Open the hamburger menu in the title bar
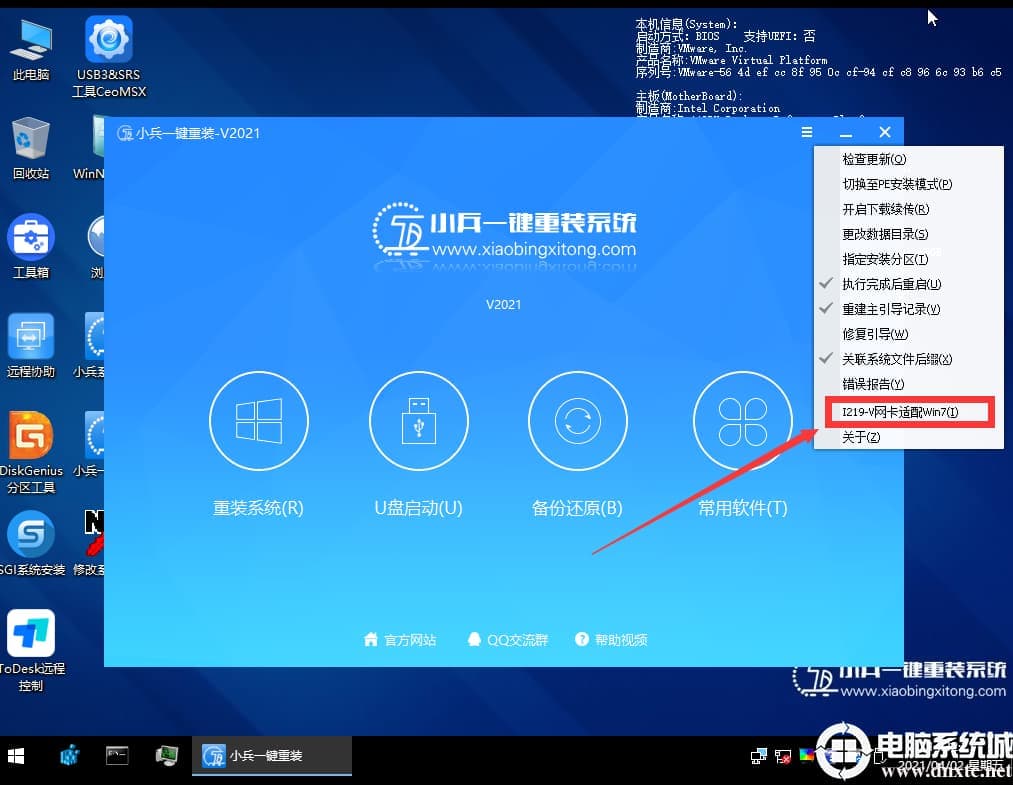This screenshot has height=785, width=1013. [x=806, y=131]
